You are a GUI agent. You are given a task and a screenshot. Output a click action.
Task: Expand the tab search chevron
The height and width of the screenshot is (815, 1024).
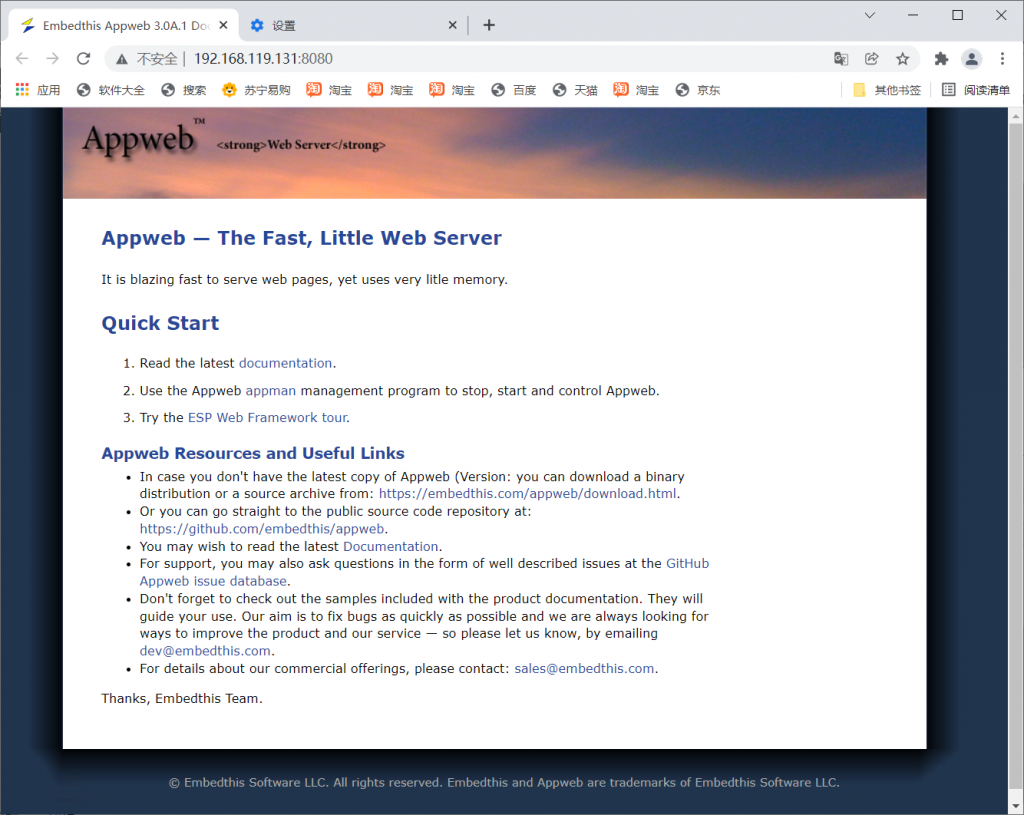point(870,15)
